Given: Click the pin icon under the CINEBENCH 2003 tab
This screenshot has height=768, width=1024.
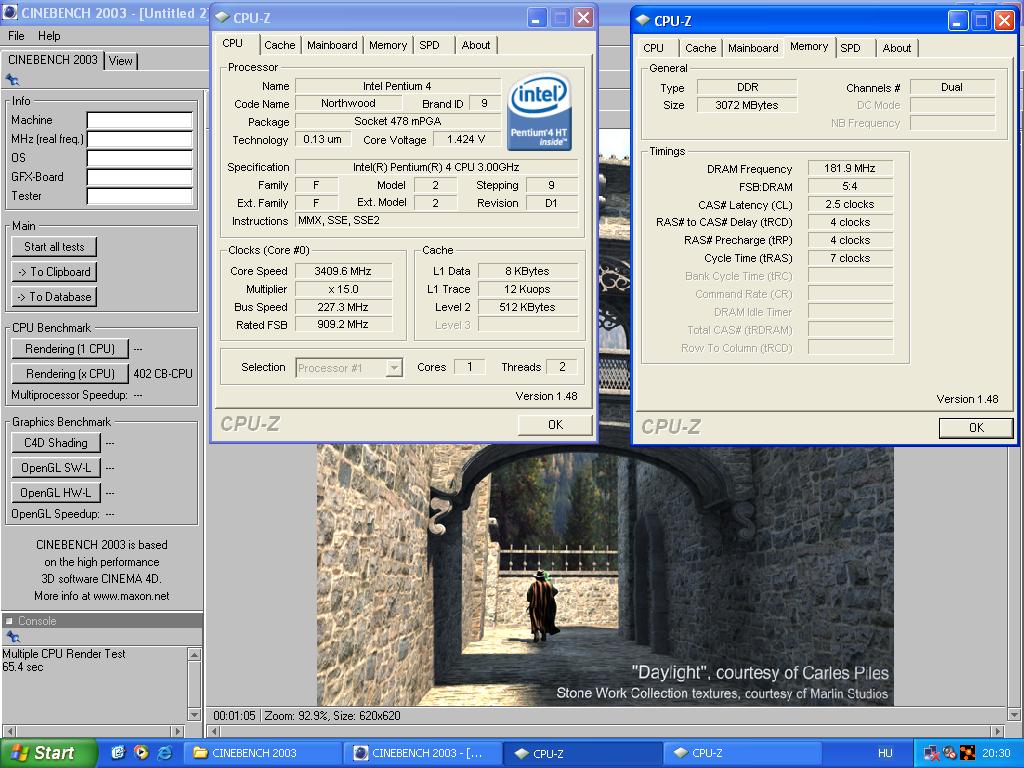Looking at the screenshot, I should (12, 80).
